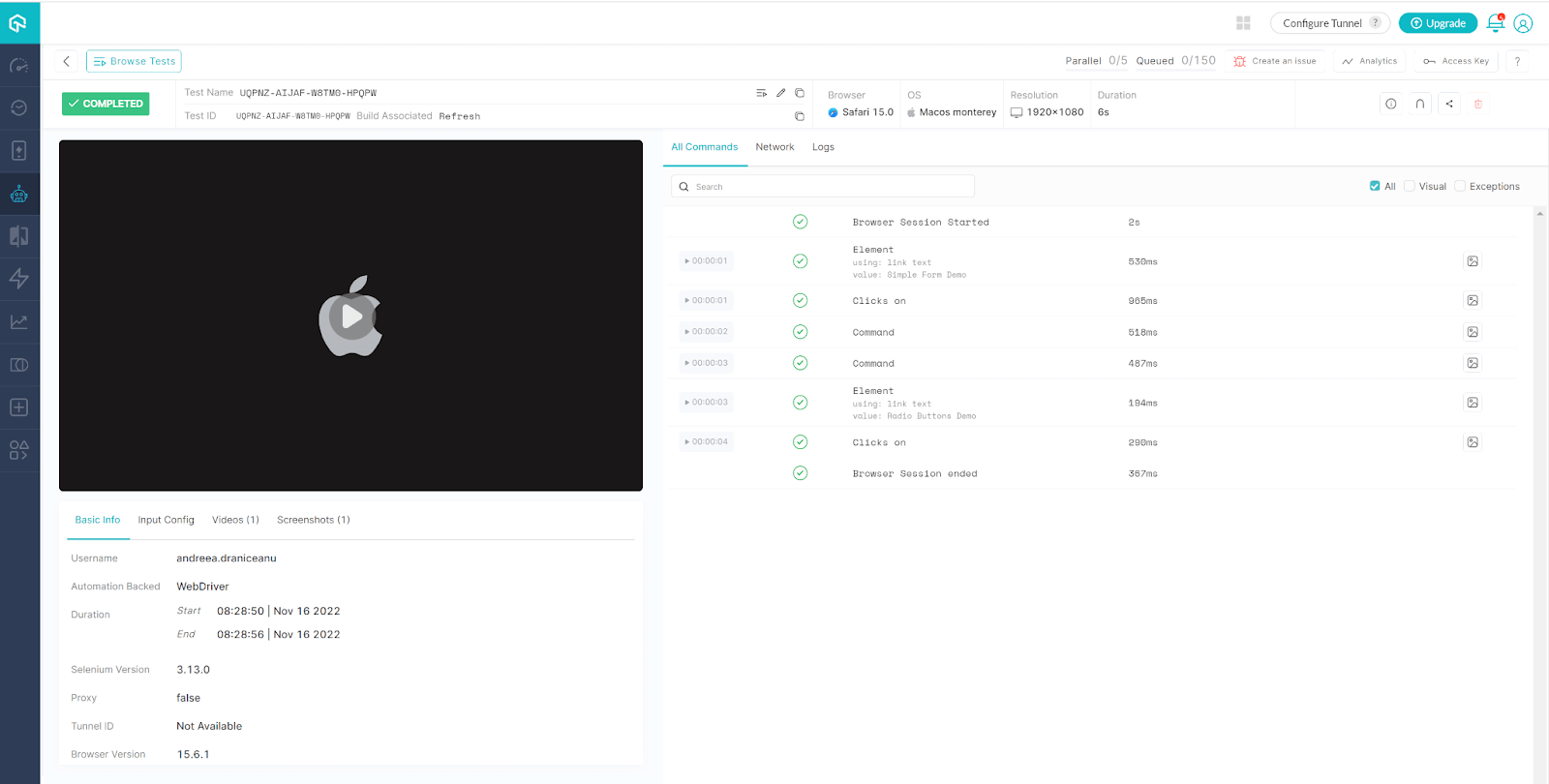This screenshot has height=784, width=1549.
Task: Jump to 00:00:04 command timestamp
Action: [707, 442]
